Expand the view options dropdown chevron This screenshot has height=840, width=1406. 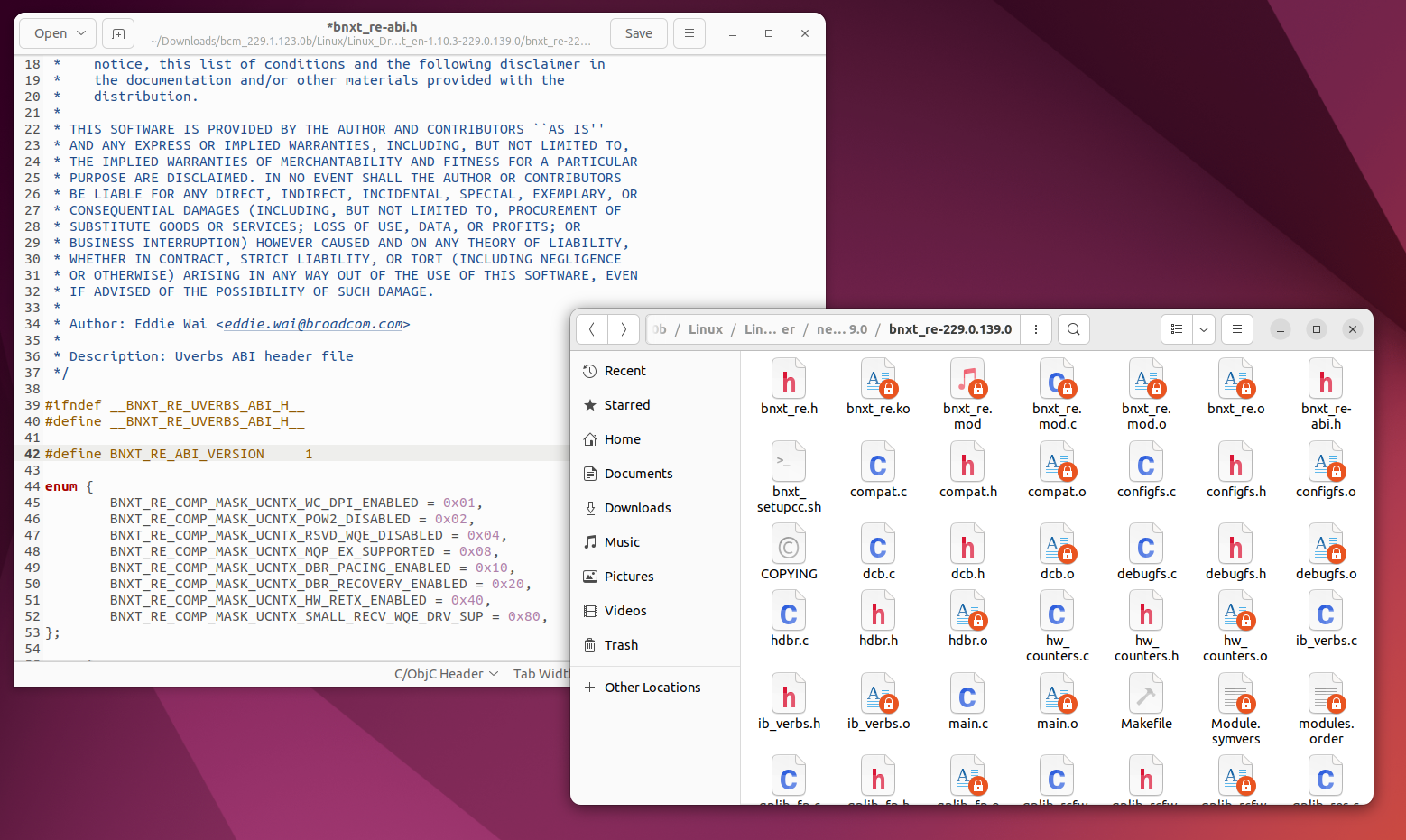(1204, 329)
